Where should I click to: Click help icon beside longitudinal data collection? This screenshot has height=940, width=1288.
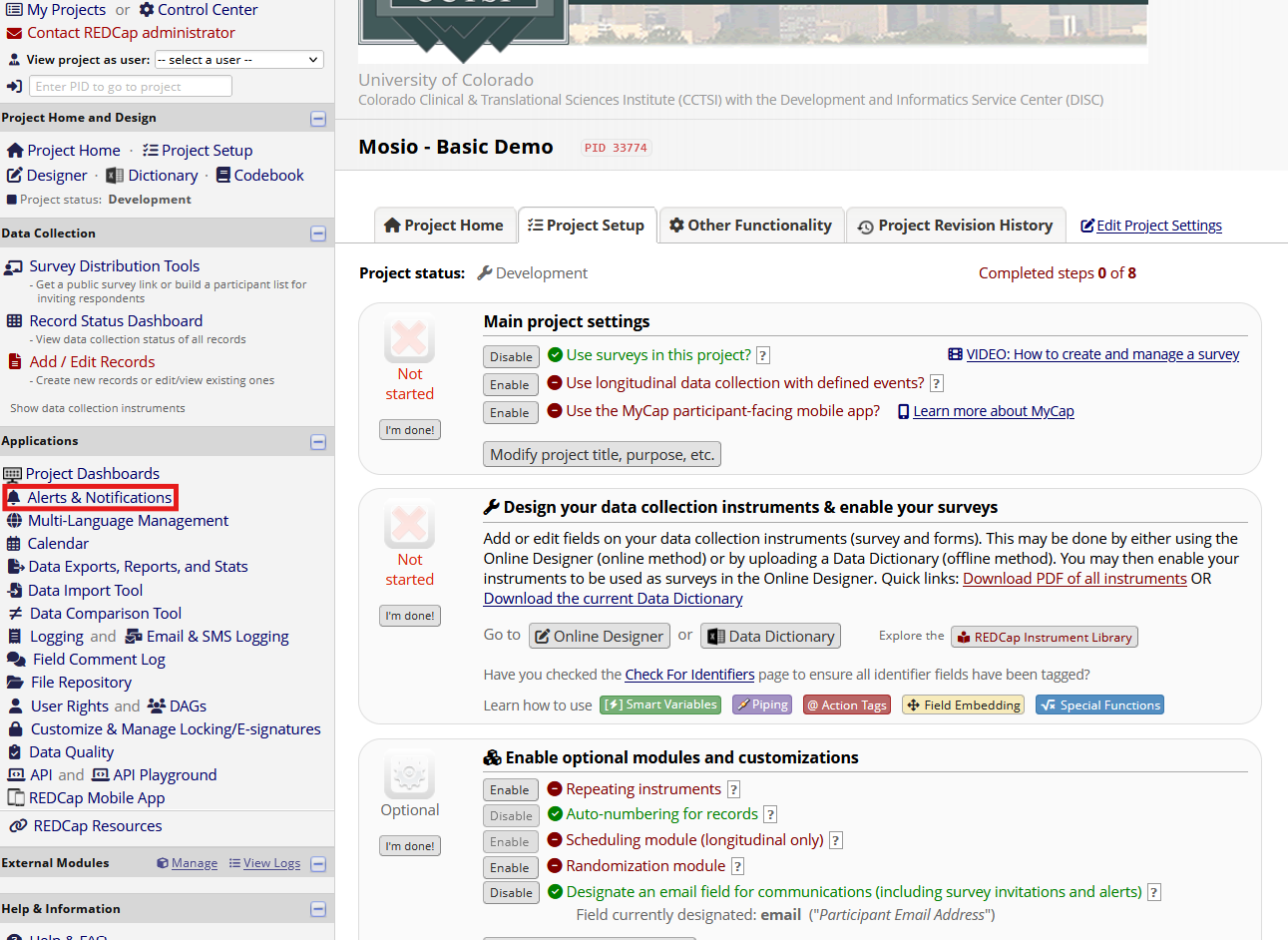937,383
